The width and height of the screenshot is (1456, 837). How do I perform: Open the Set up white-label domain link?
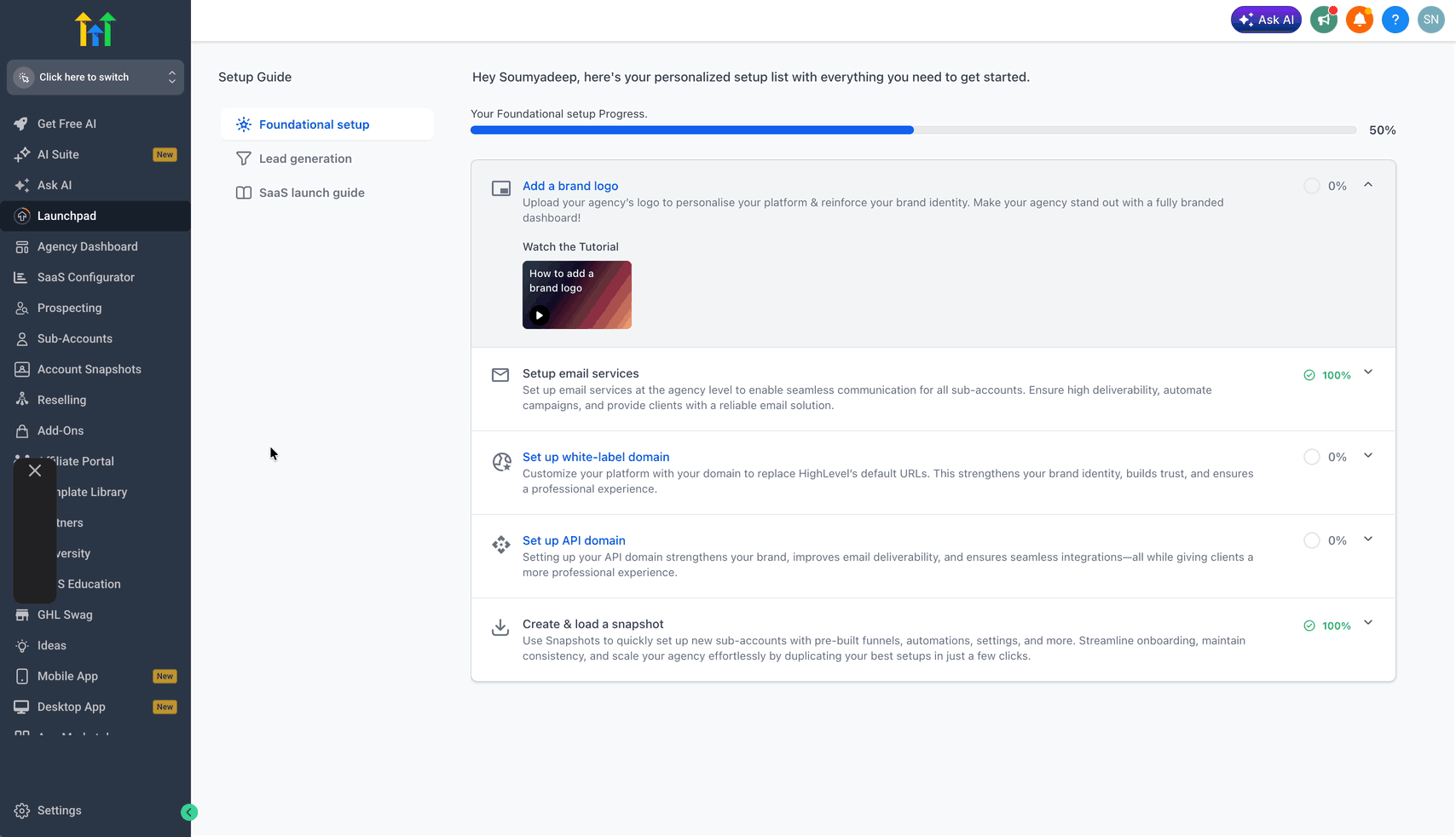596,457
